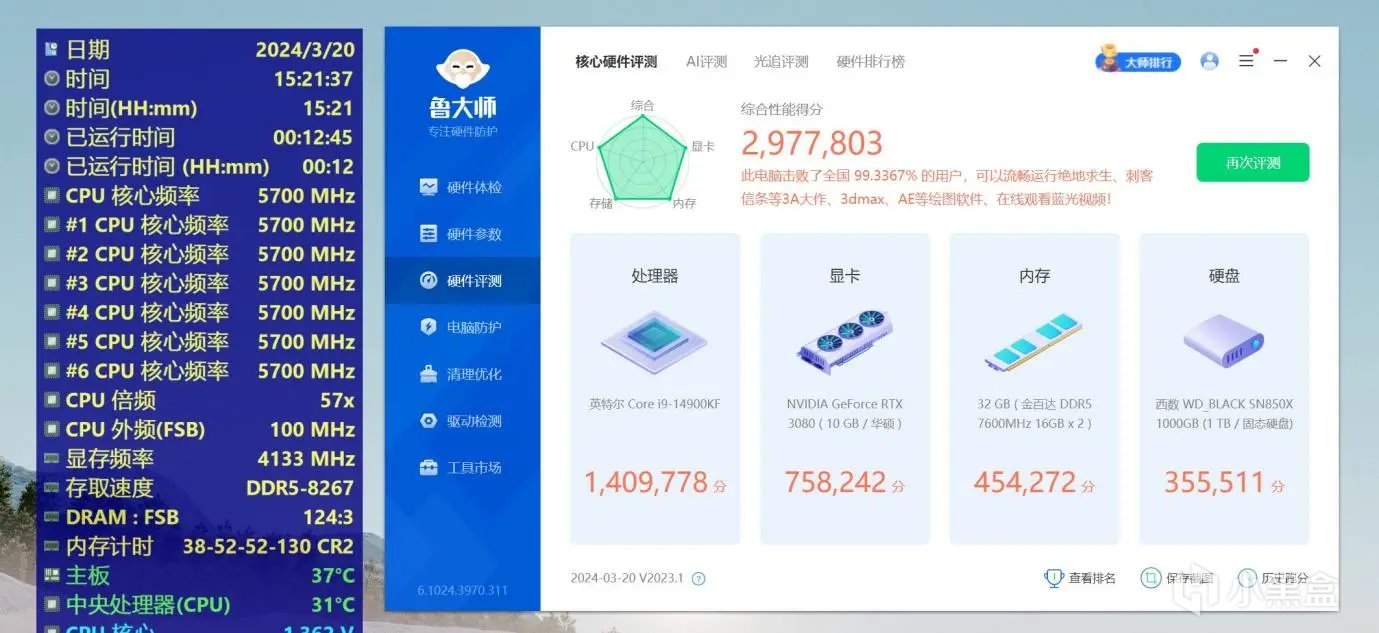1379x633 pixels.
Task: Click the version number 6.1024.3970.311
Action: tap(462, 590)
